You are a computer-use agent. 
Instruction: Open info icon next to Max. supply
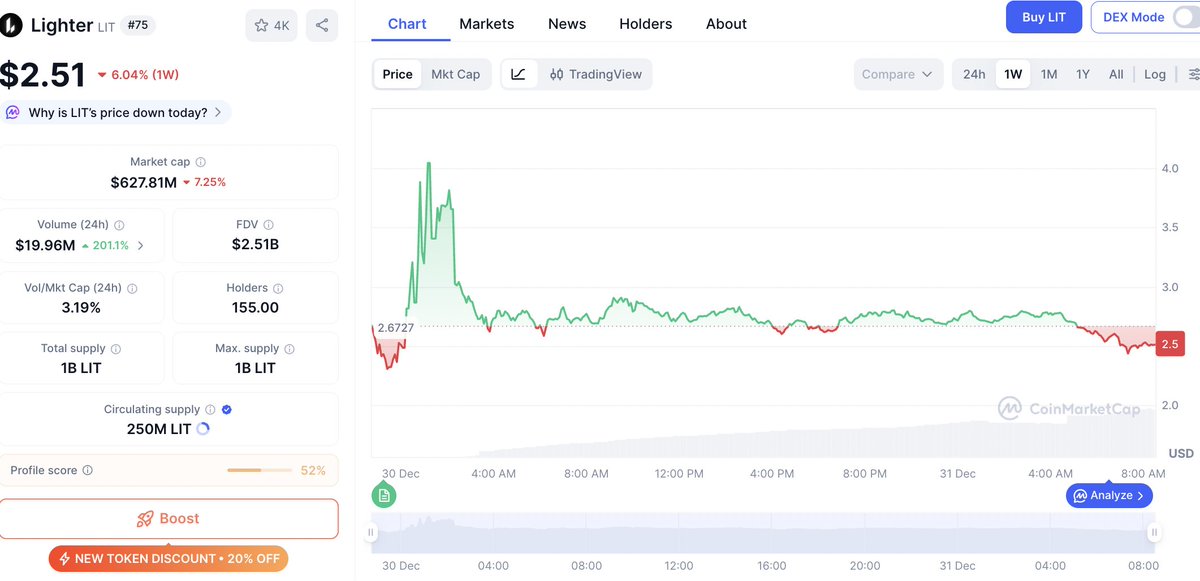[289, 349]
